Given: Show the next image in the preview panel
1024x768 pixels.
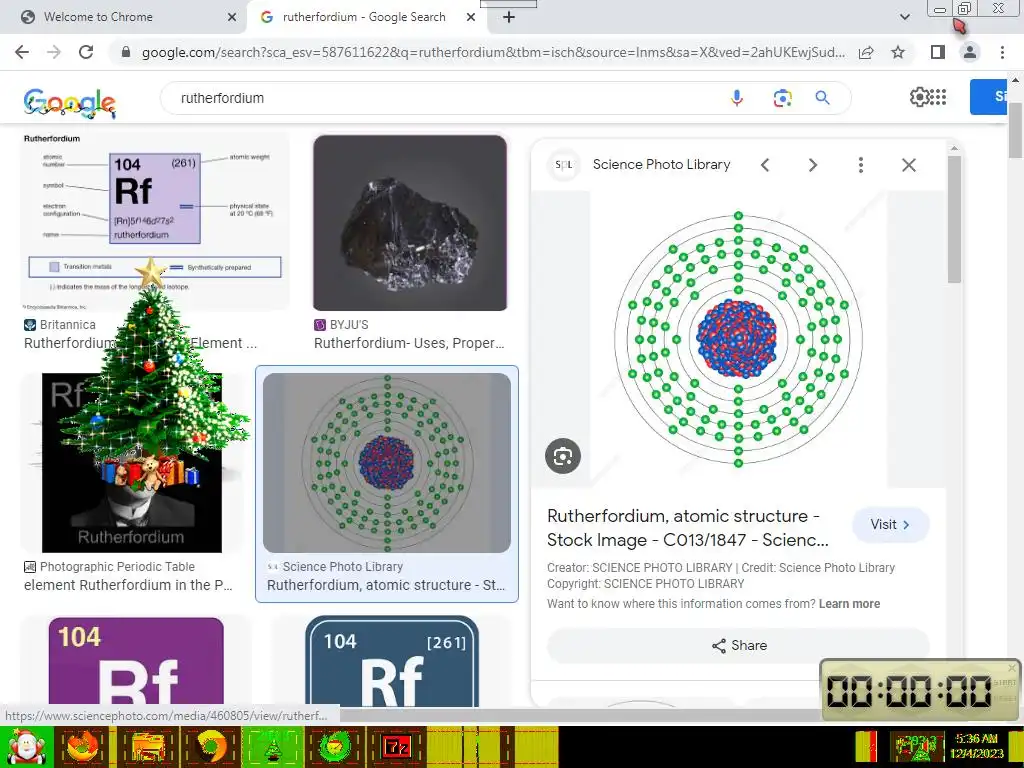Looking at the screenshot, I should [813, 165].
